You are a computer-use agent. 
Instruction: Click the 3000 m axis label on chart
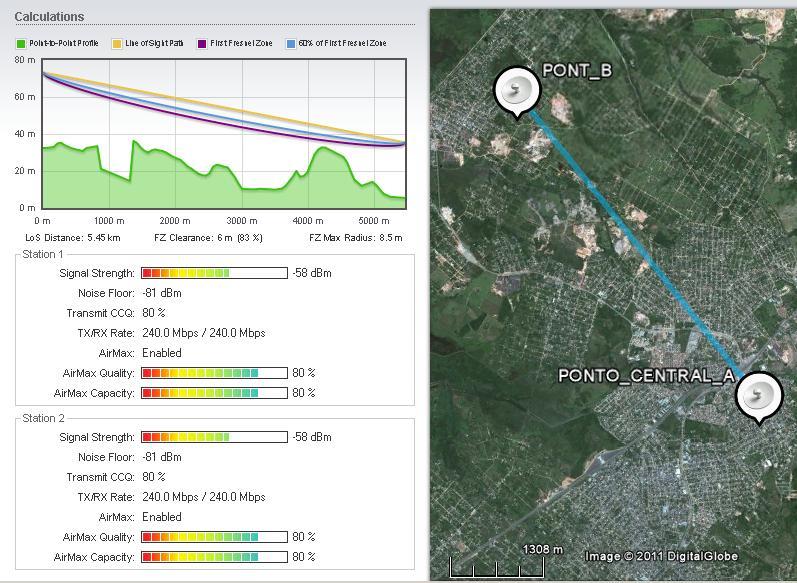click(242, 221)
